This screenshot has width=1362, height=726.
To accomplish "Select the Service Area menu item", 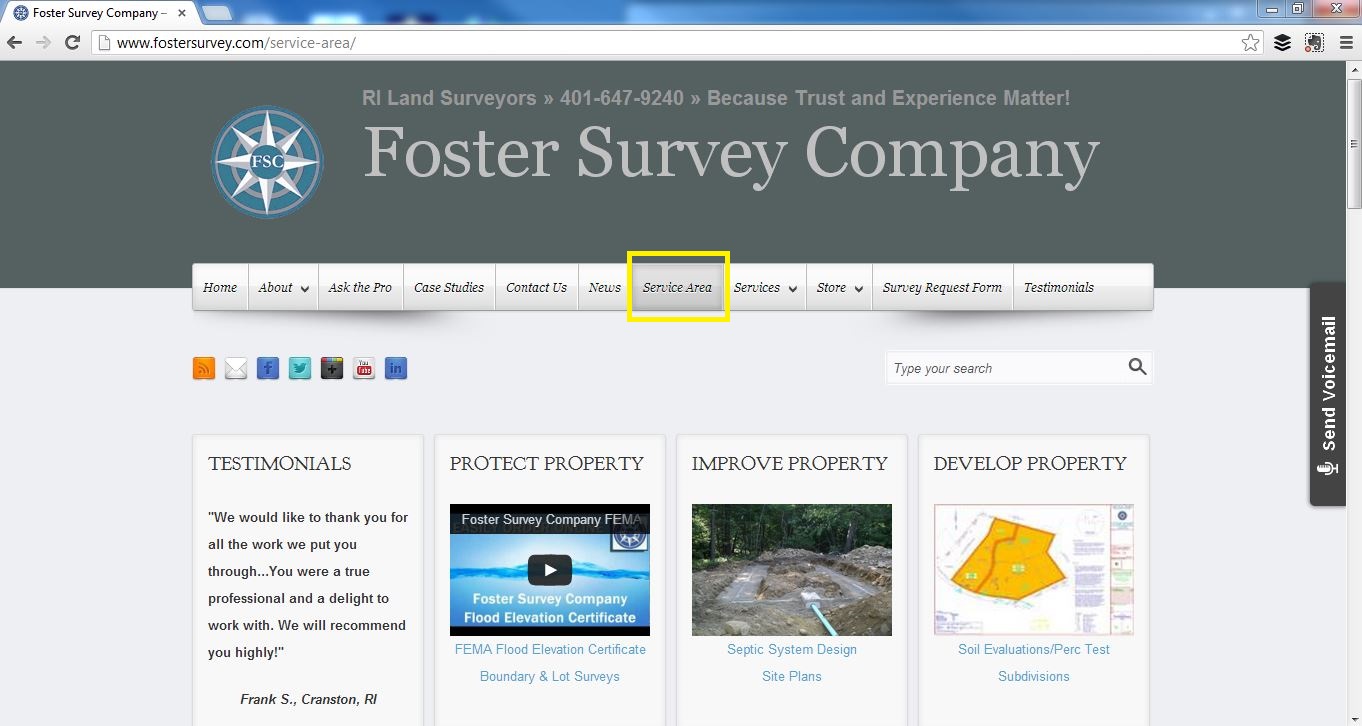I will coord(677,288).
